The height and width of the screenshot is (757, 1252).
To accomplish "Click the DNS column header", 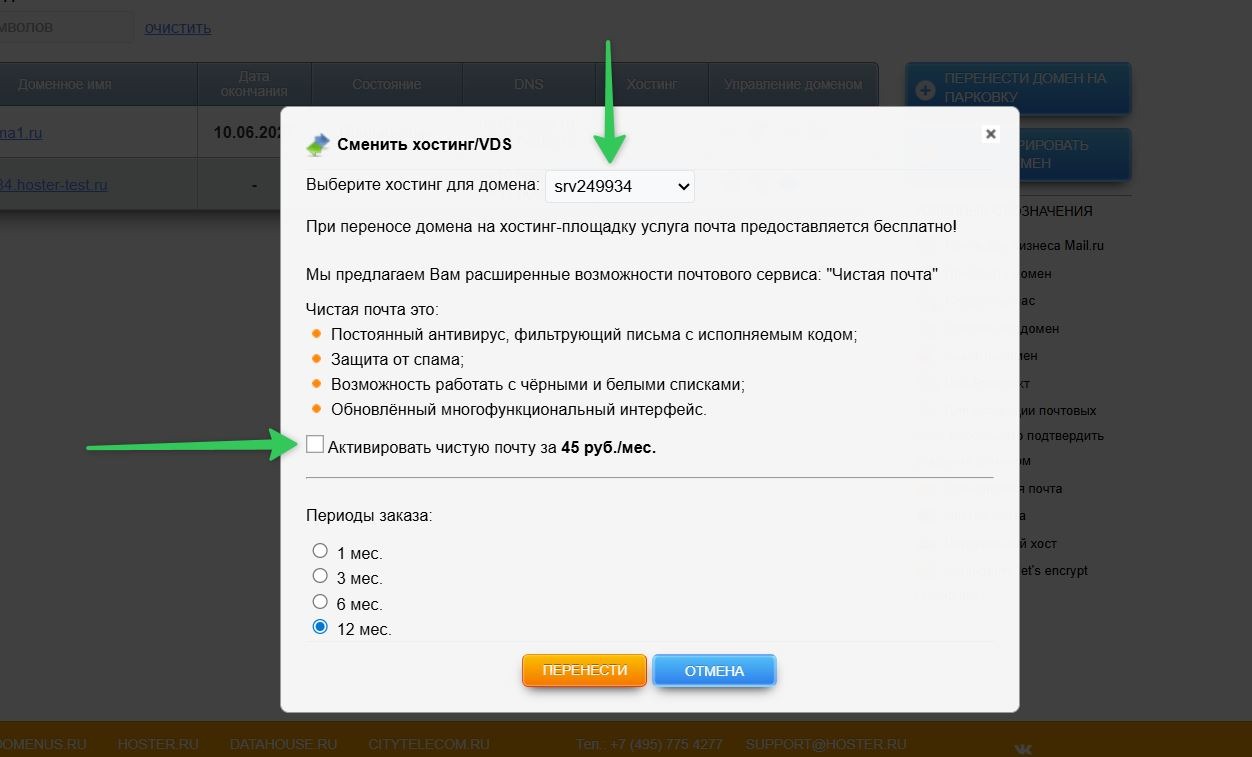I will [529, 84].
